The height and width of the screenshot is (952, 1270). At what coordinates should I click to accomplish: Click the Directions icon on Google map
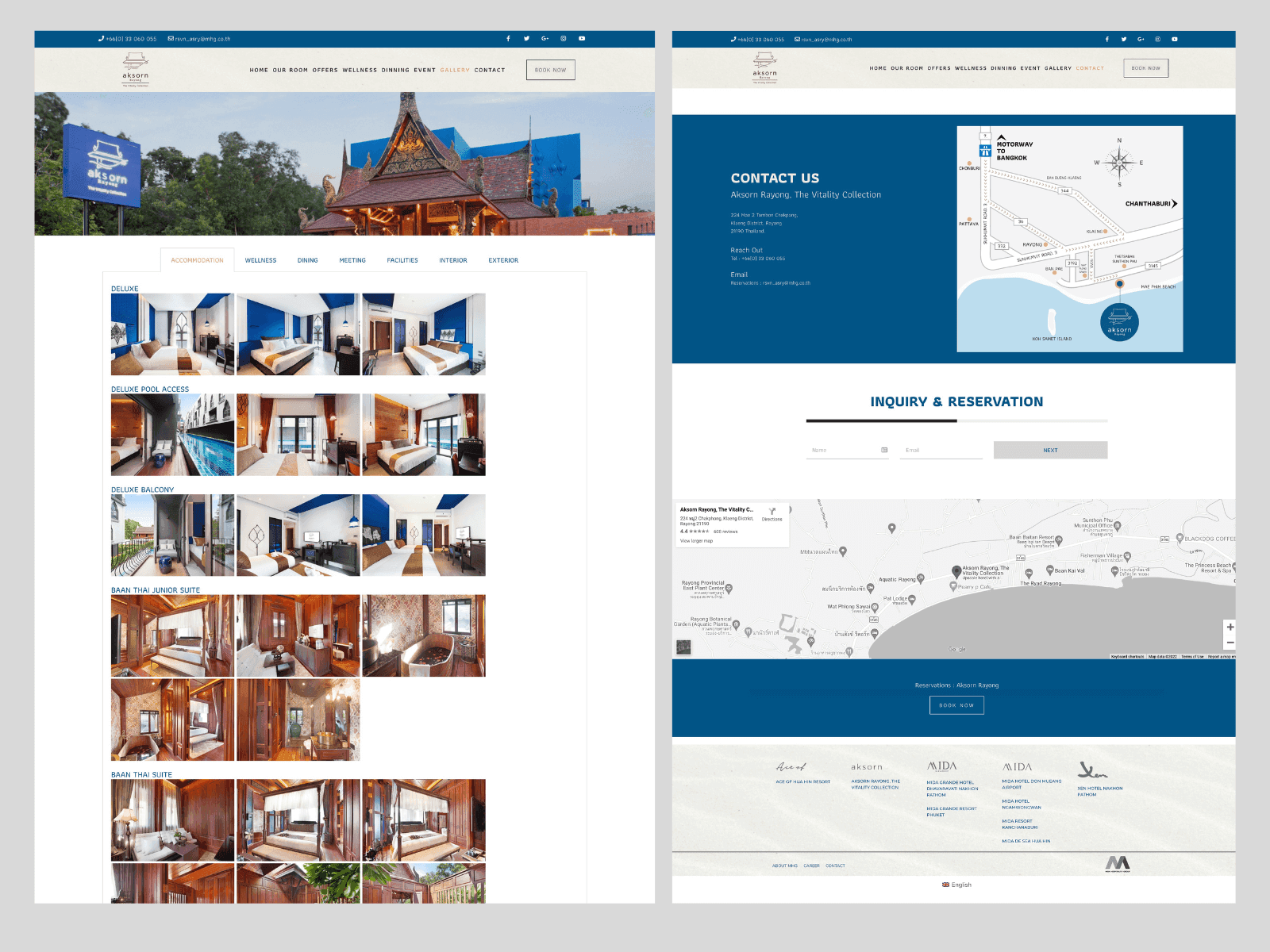[x=772, y=512]
